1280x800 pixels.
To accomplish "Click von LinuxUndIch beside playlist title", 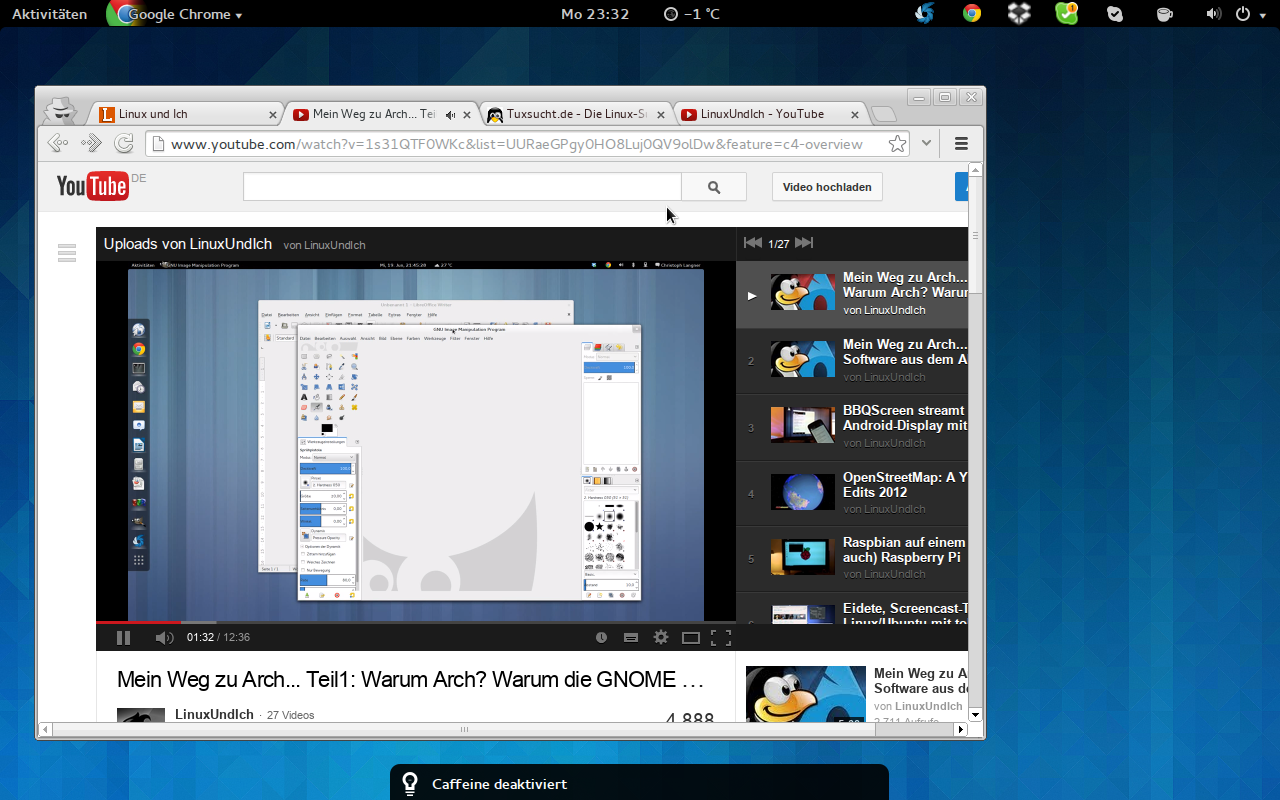I will tap(324, 245).
